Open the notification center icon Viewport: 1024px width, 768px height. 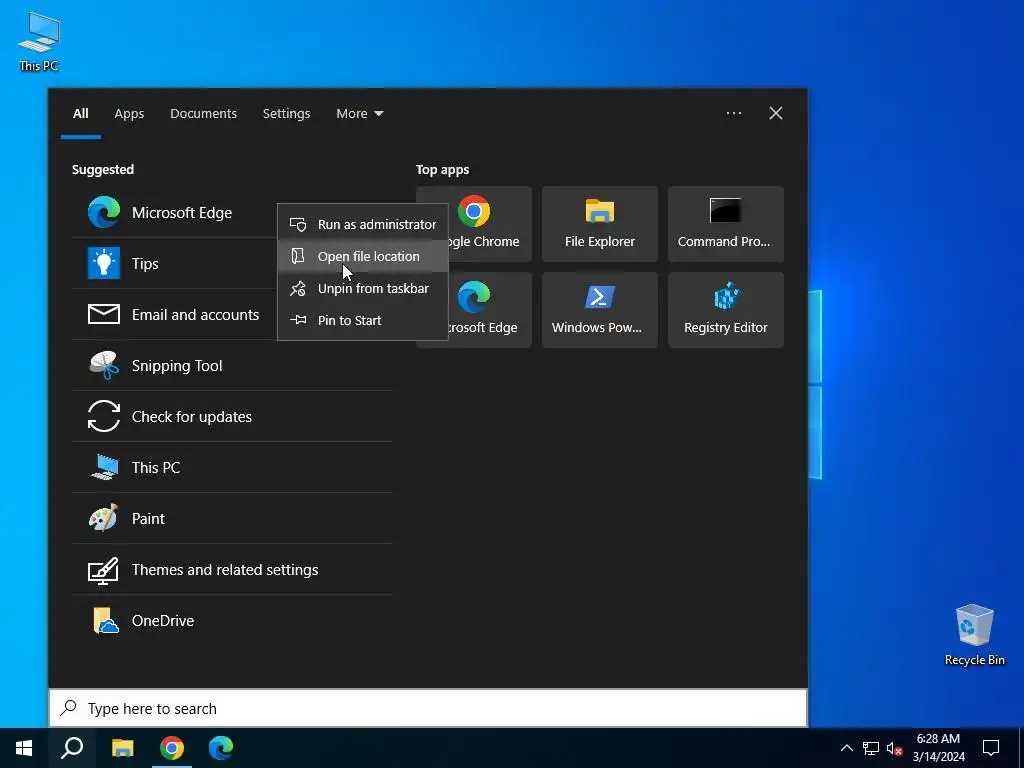(x=991, y=748)
